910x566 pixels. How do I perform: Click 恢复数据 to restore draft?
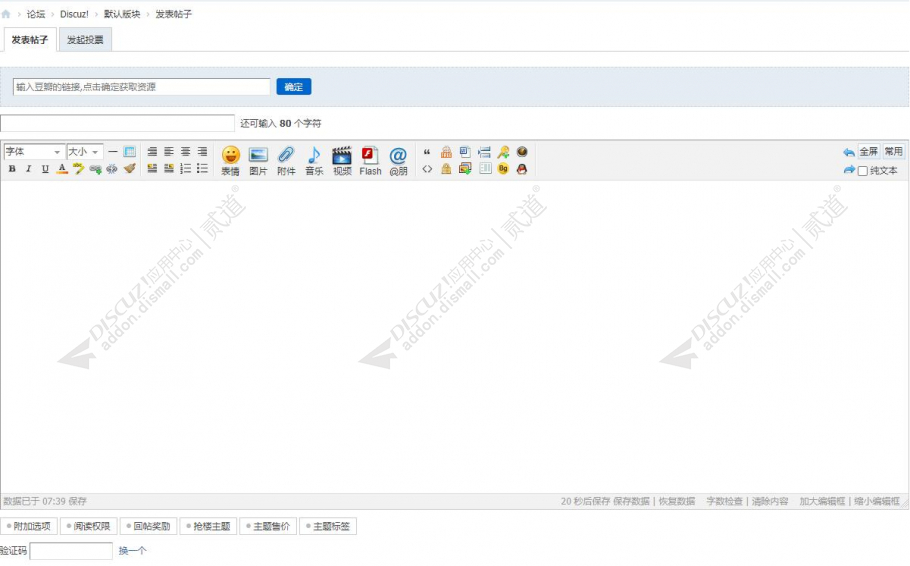coord(677,502)
